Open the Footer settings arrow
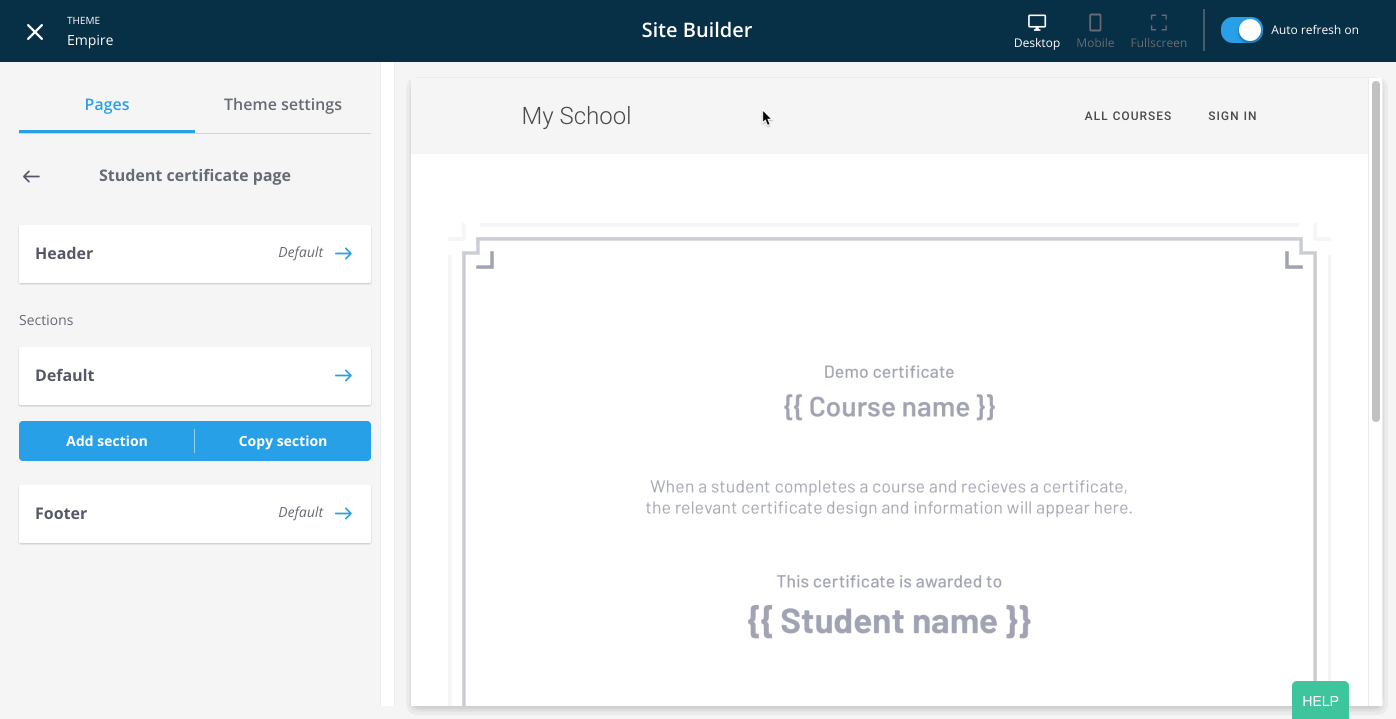 [x=343, y=513]
